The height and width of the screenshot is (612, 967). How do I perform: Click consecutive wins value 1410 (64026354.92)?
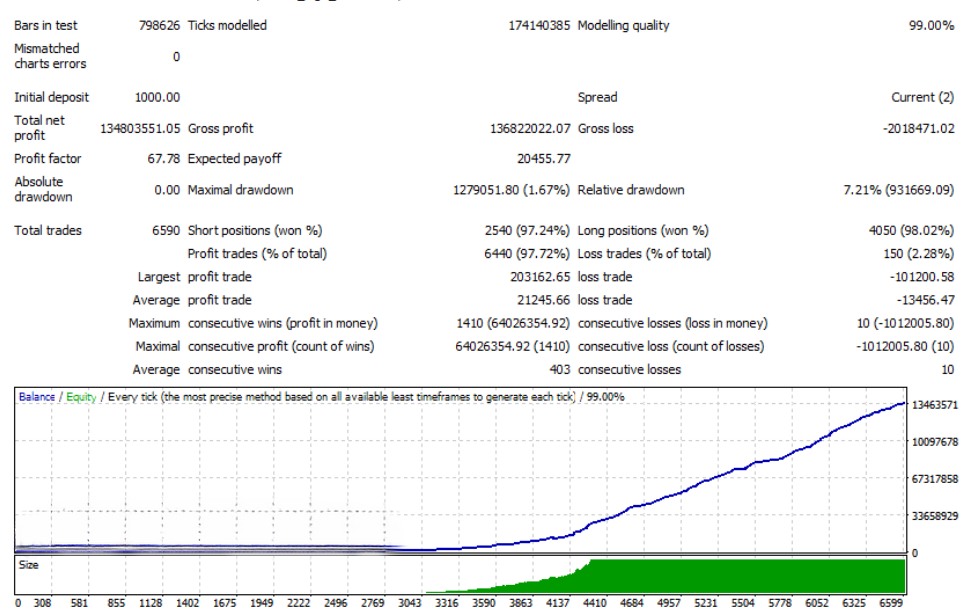coord(513,323)
